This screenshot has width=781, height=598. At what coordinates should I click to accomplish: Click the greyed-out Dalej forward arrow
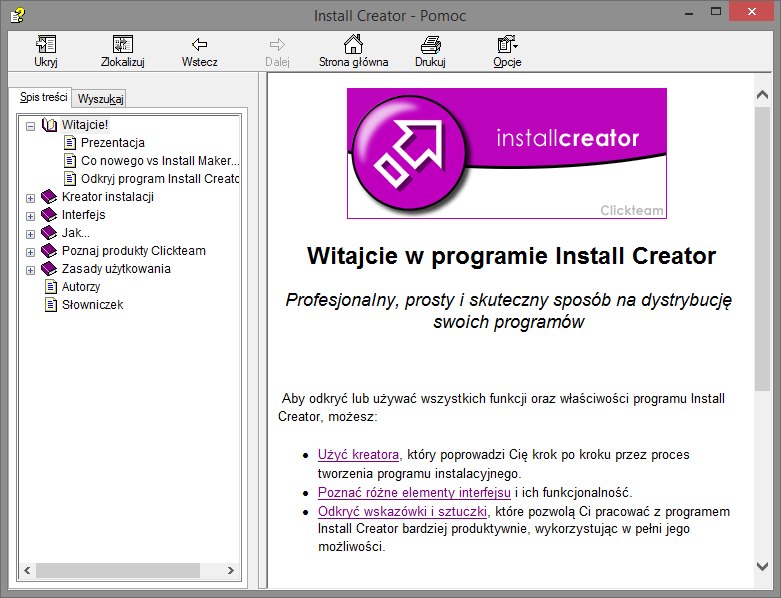click(x=277, y=44)
